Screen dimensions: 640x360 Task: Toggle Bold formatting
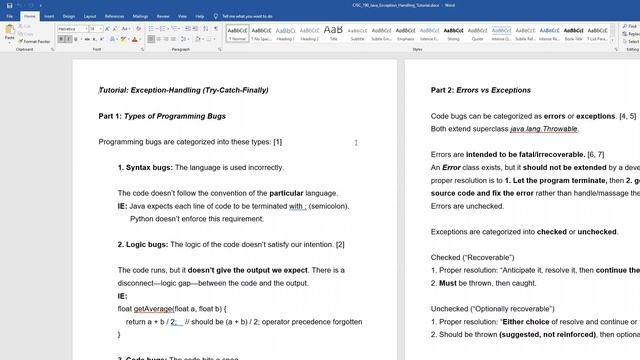click(x=61, y=39)
